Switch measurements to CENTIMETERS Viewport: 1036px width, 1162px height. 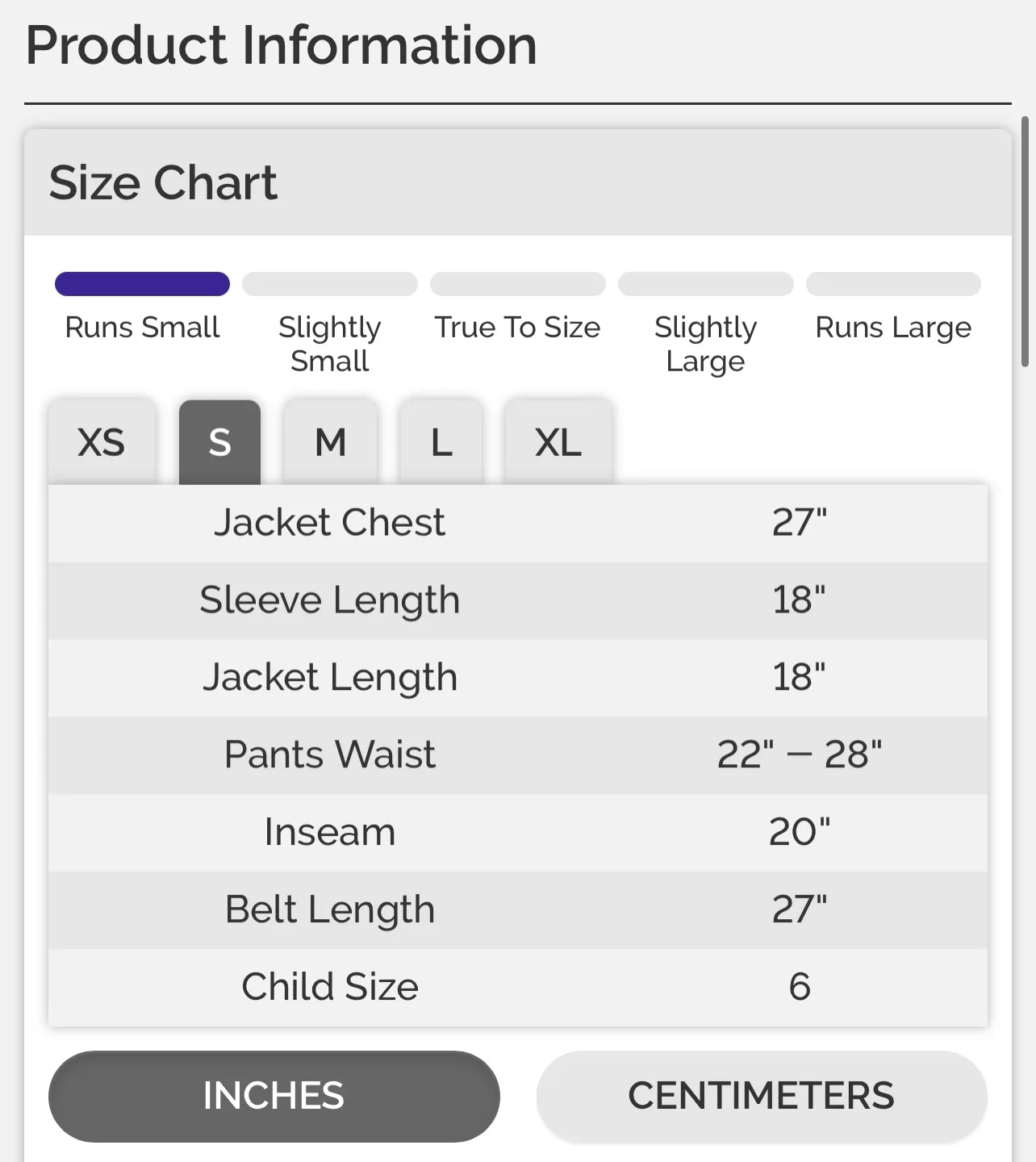pos(762,1095)
